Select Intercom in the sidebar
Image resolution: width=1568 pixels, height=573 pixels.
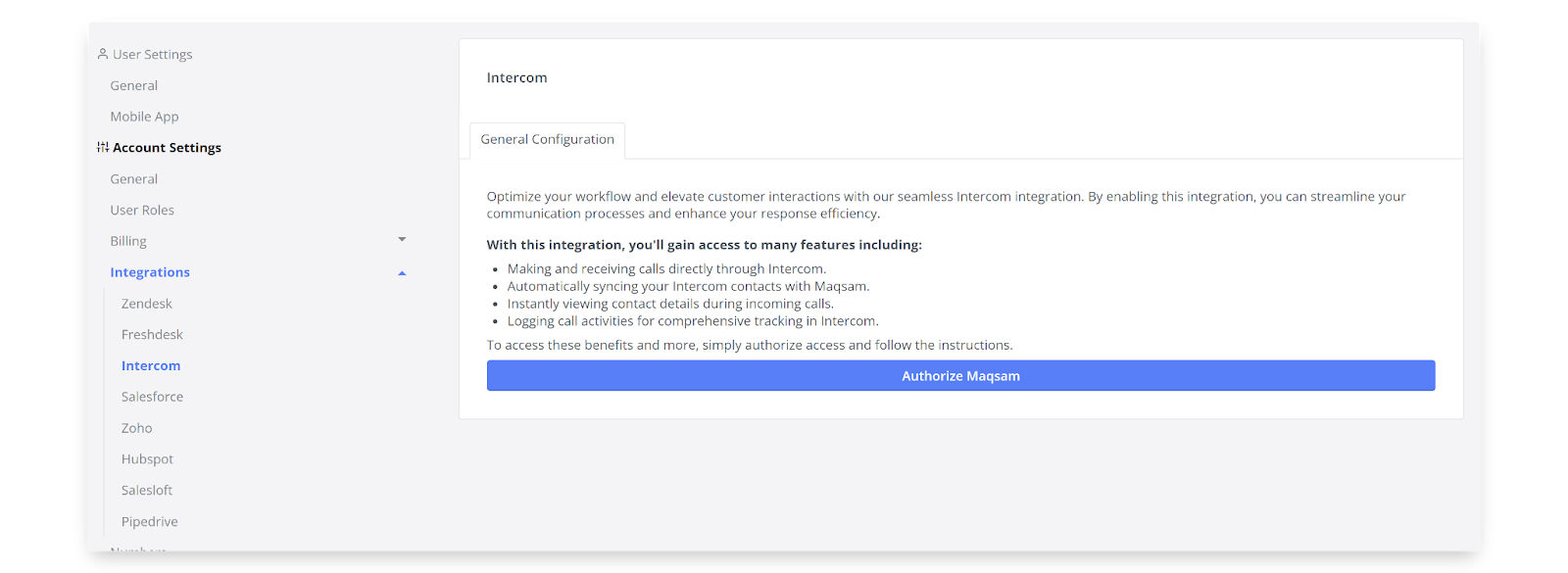[x=151, y=365]
